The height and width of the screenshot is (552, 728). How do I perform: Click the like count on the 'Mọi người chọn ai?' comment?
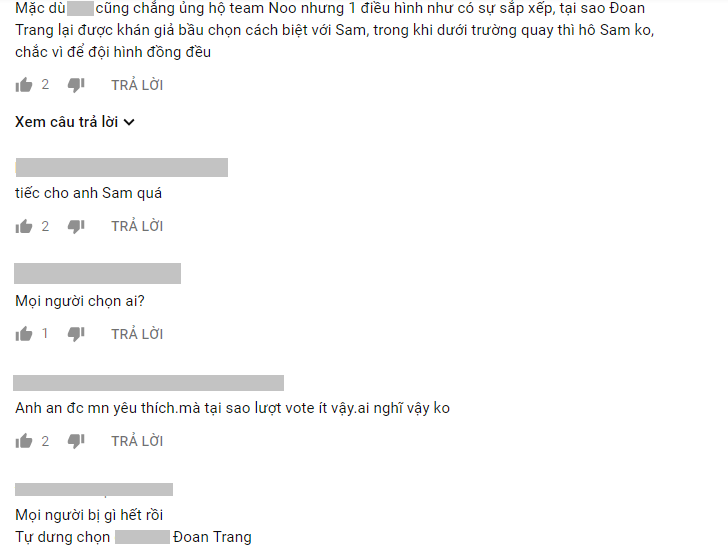click(45, 333)
